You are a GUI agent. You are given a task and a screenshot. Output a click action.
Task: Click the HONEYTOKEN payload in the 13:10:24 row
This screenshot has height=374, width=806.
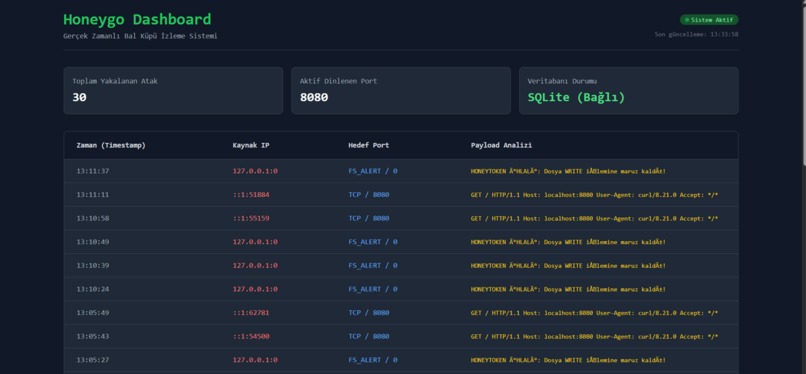(x=568, y=289)
